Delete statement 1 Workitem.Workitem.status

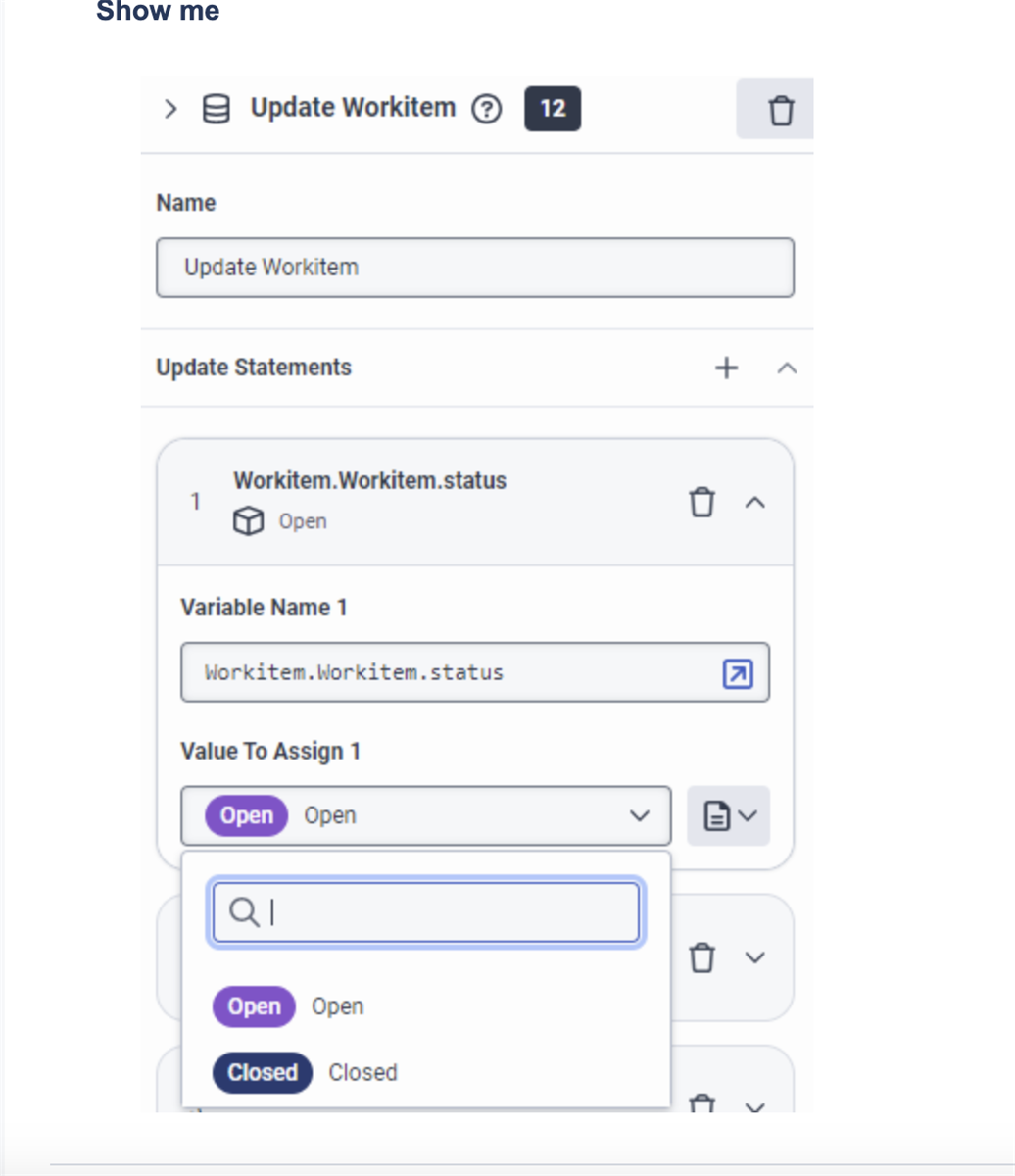point(701,502)
